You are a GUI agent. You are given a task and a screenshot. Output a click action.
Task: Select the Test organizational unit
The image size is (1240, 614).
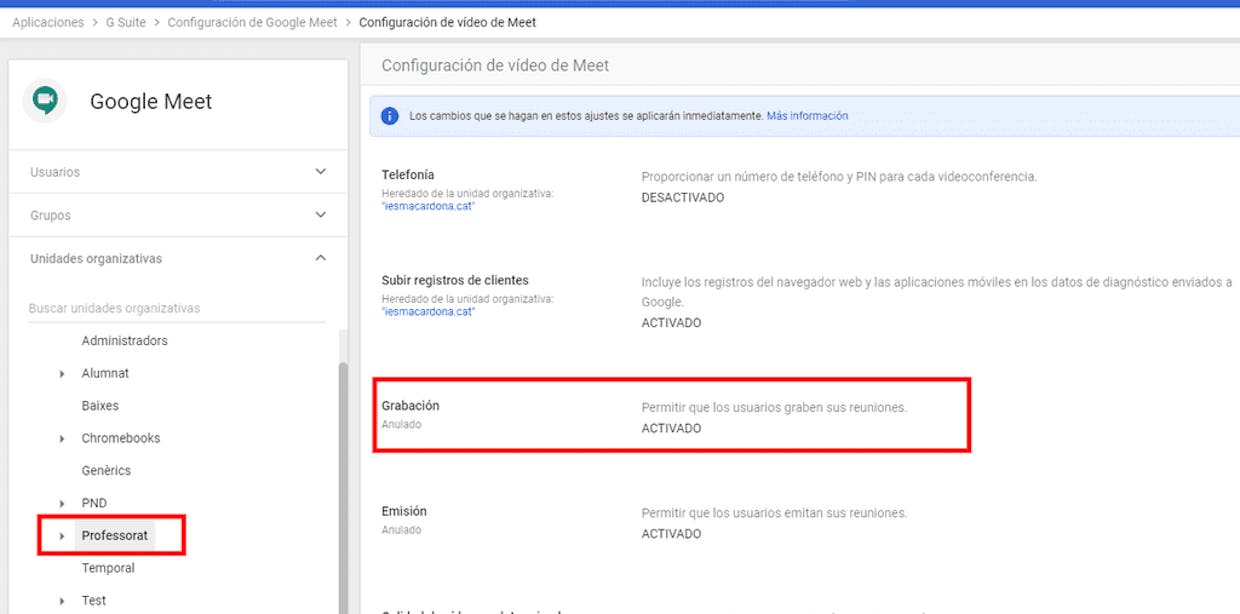(94, 601)
